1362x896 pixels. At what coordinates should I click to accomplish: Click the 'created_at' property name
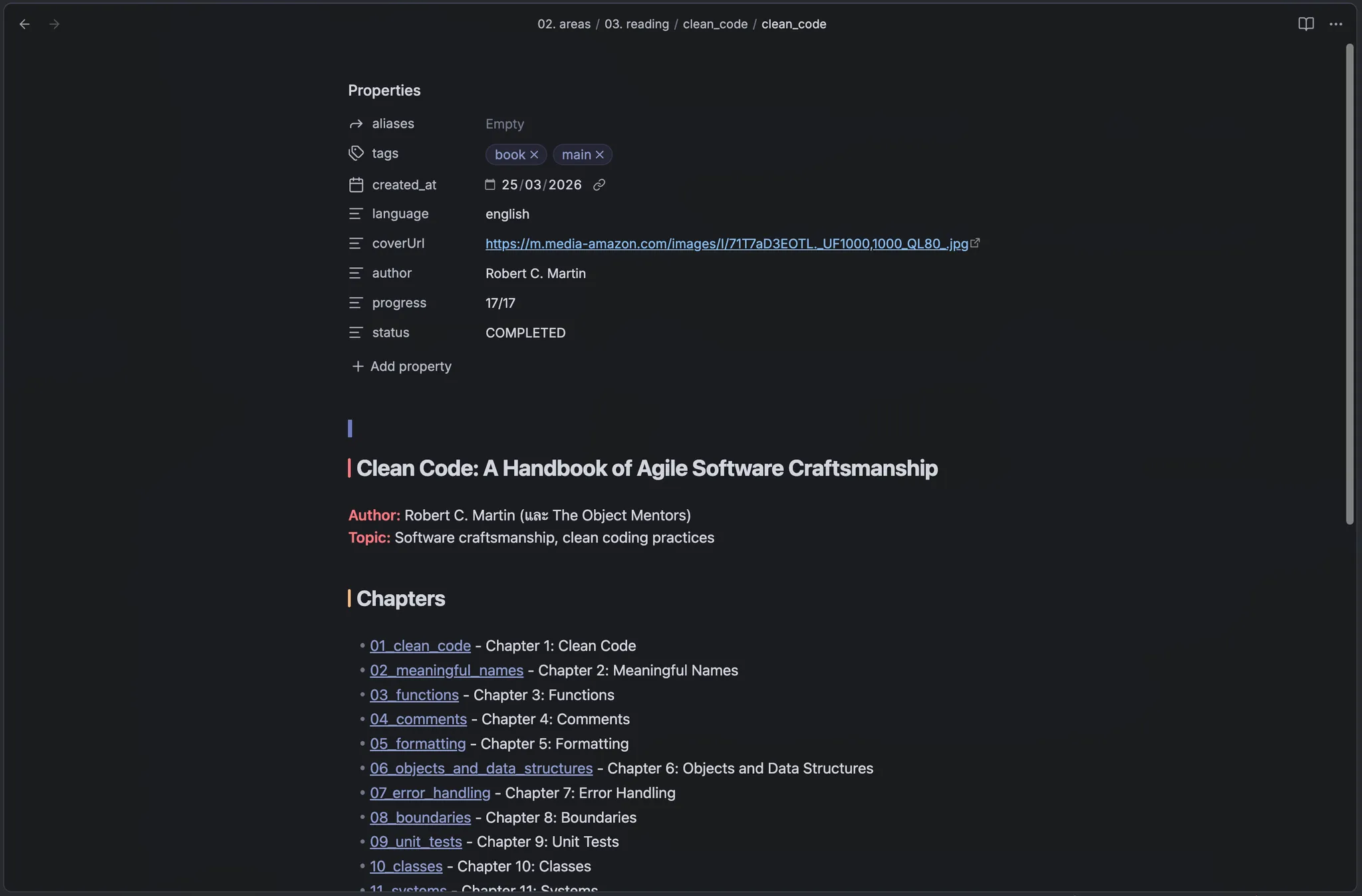404,185
